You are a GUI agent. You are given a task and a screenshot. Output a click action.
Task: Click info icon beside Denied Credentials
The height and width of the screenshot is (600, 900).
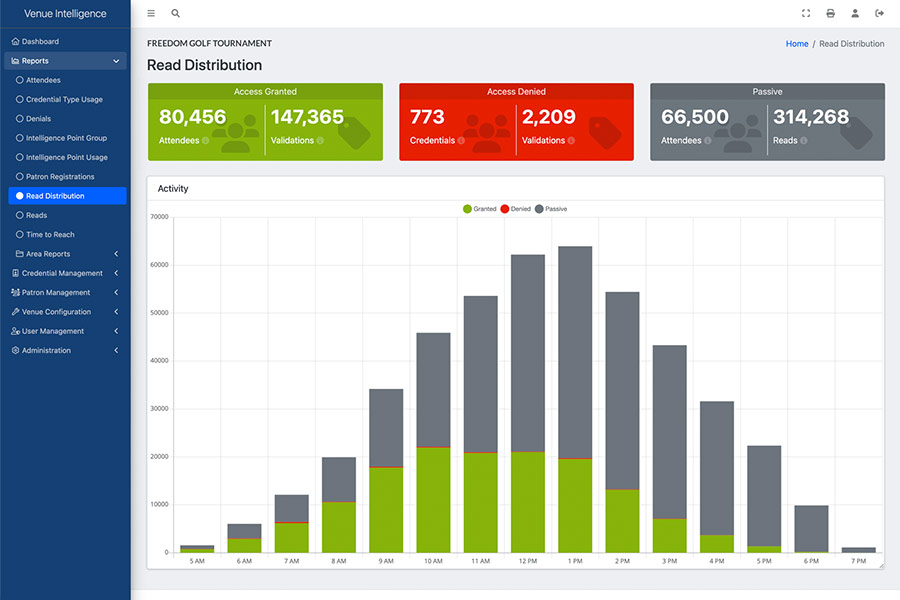(x=461, y=141)
